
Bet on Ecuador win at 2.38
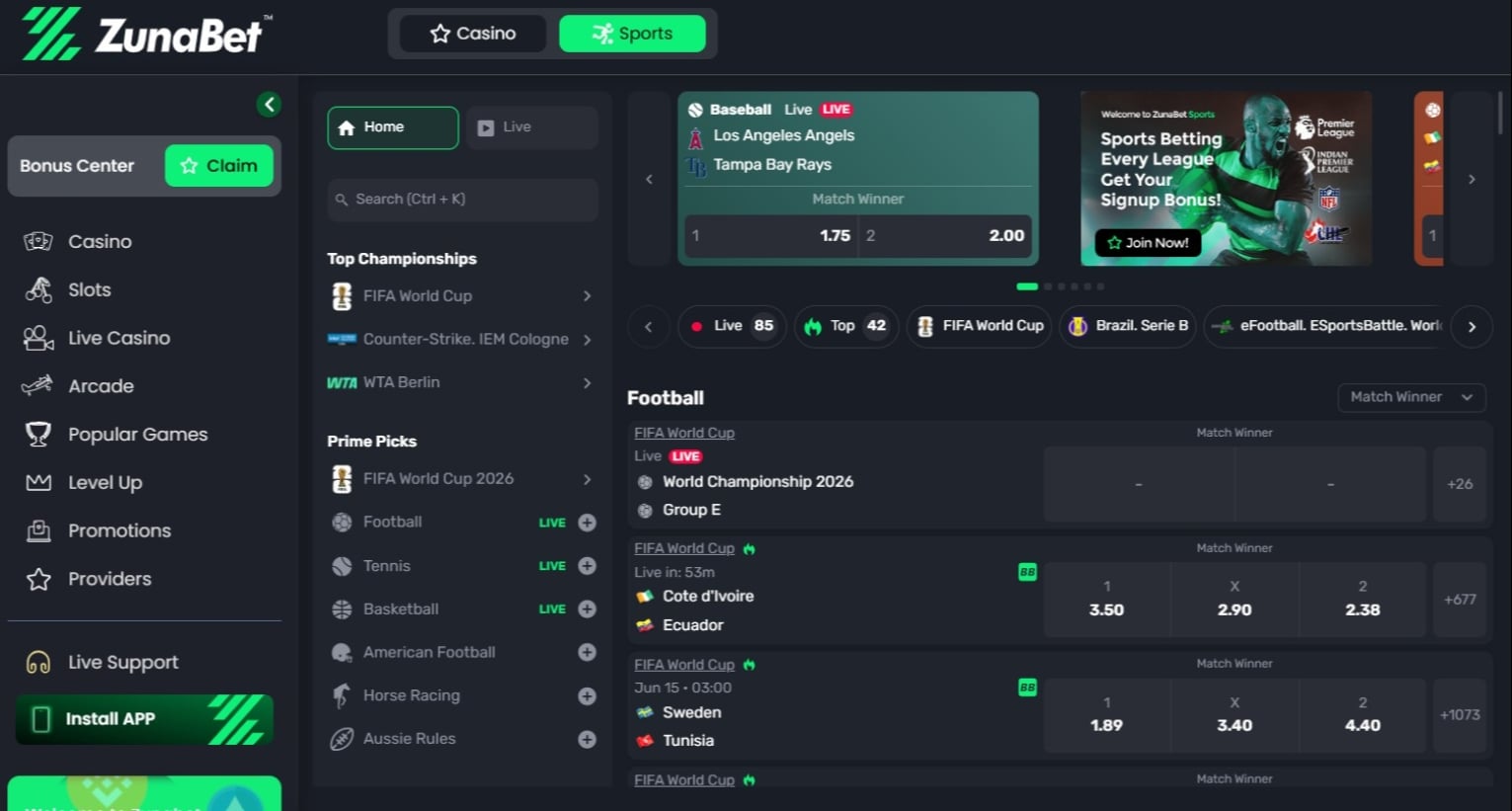click(1362, 600)
